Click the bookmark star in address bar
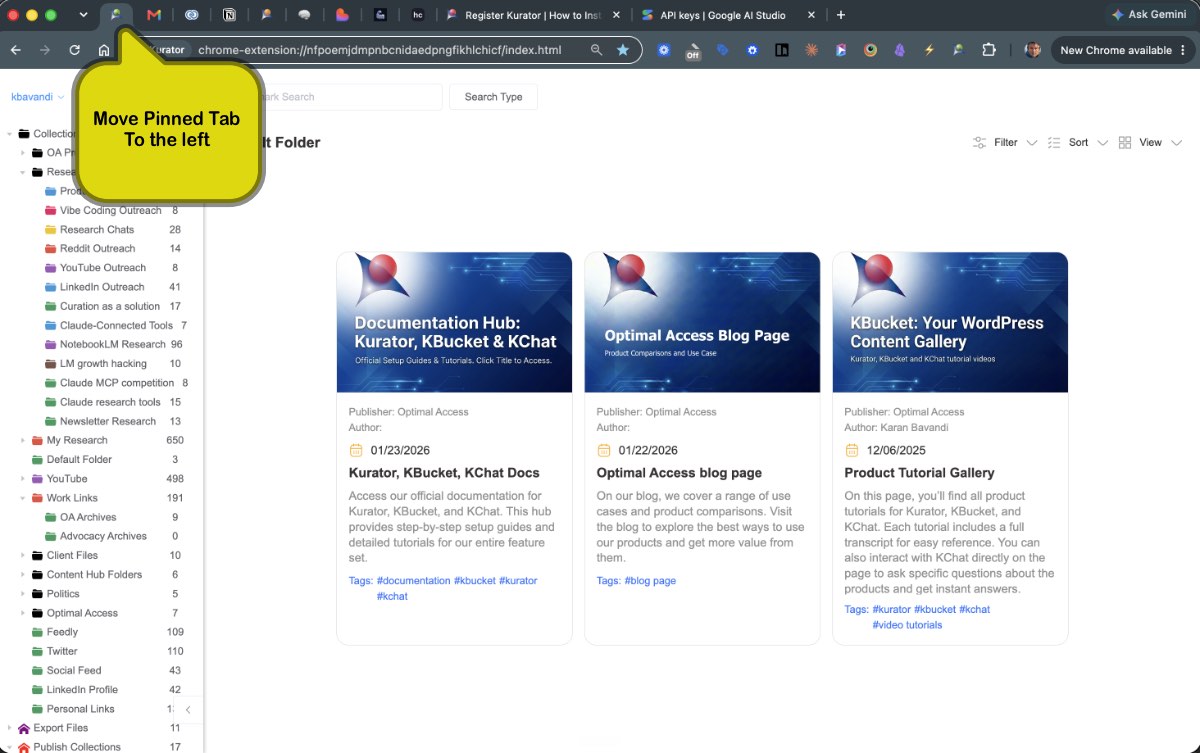Screen dimensions: 1200x753 [x=623, y=50]
